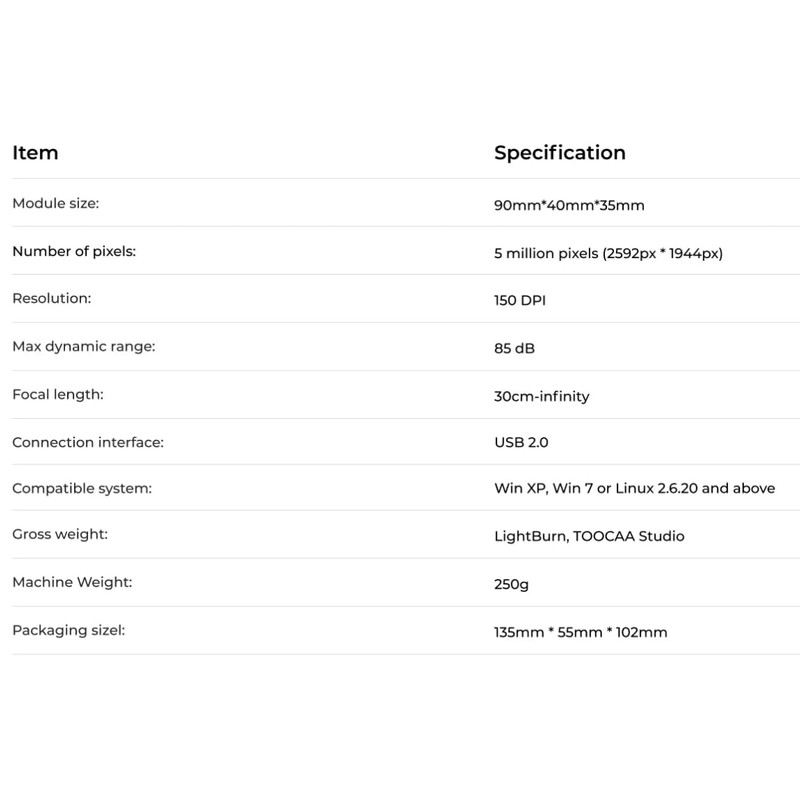Screen dimensions: 800x800
Task: Click the Item column header
Action: (35, 153)
